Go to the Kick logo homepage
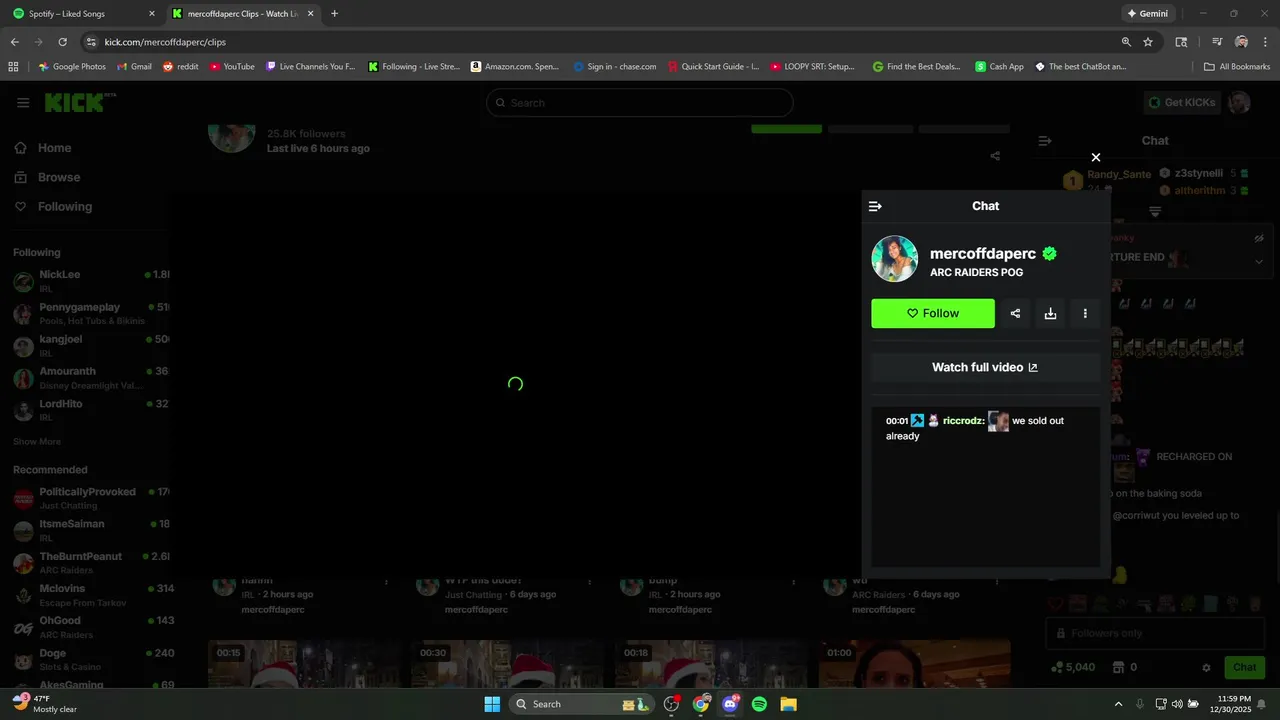Viewport: 1280px width, 720px height. 80,102
